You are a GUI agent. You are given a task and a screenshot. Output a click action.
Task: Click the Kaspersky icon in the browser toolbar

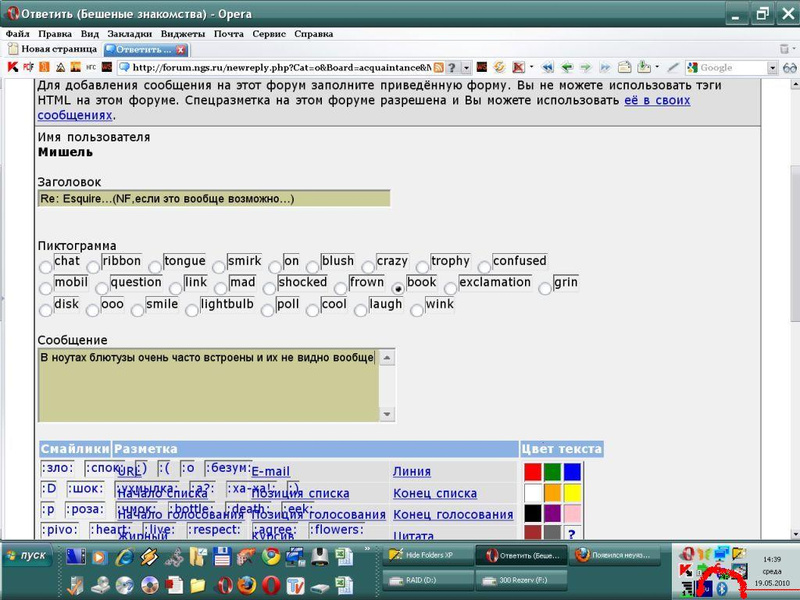pyautogui.click(x=13, y=67)
